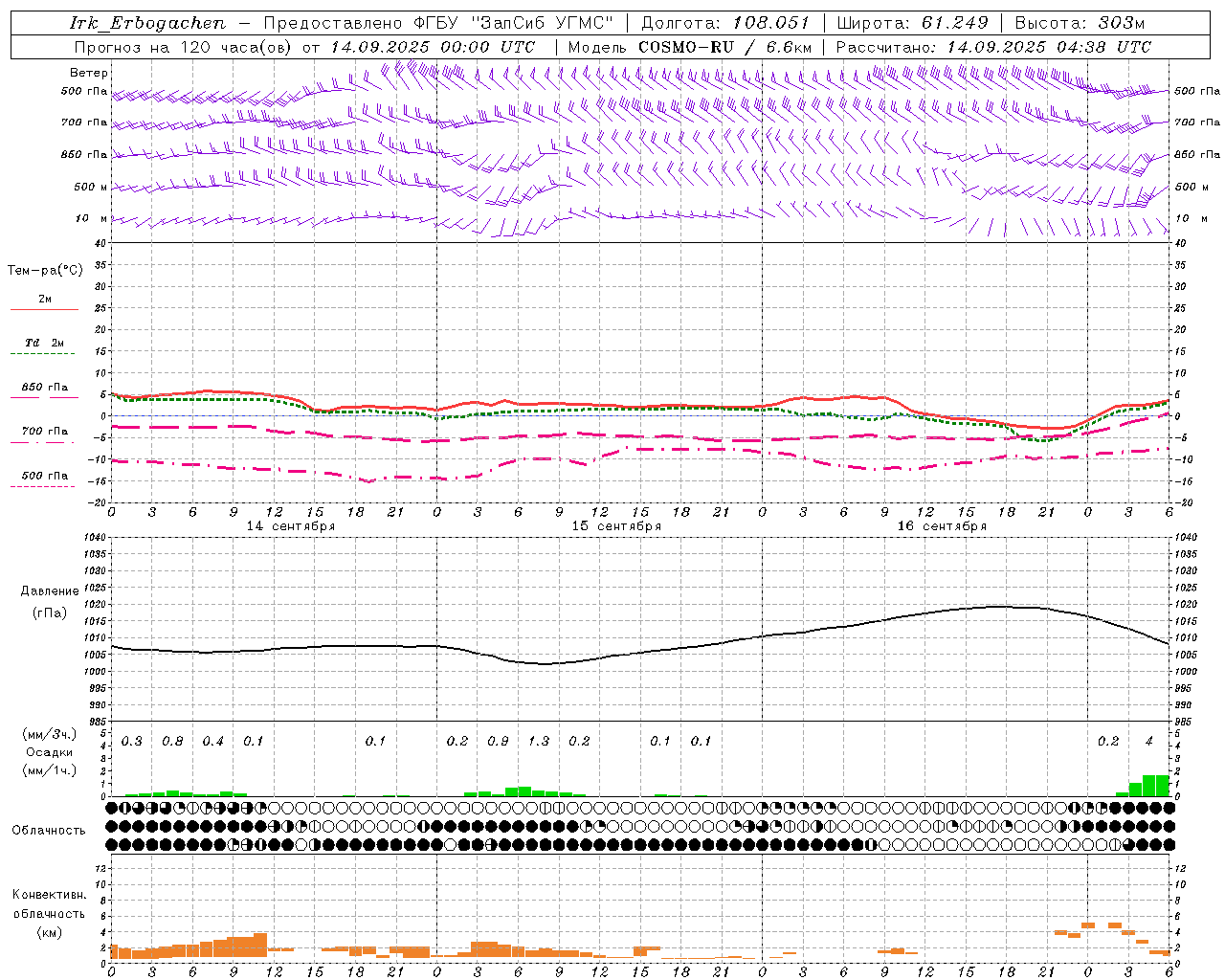Select the (мм/1ч.) hourly precipitation unit label

click(49, 770)
